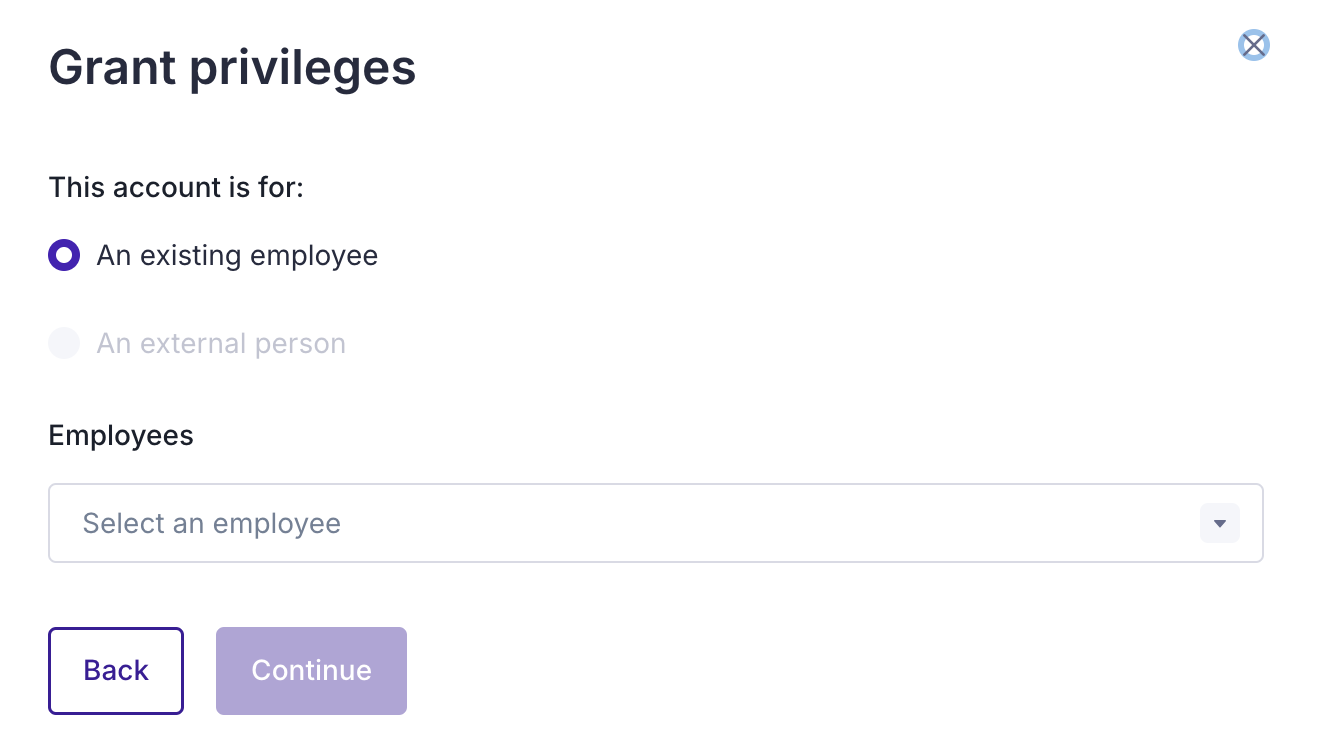Expand the employee dropdown arrow
Screen dimensions: 1320x756
pos(1219,523)
